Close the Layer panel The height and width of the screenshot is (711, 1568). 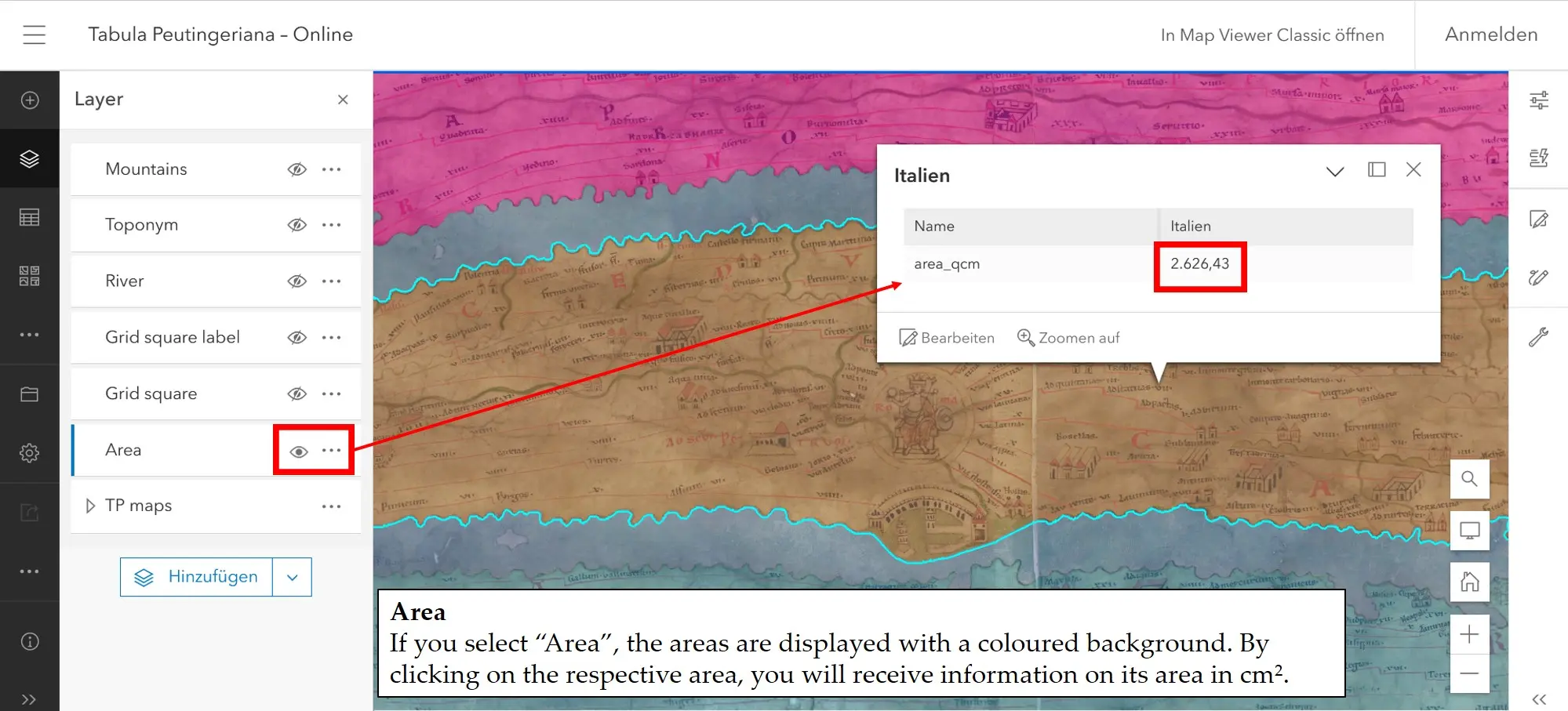pos(343,100)
